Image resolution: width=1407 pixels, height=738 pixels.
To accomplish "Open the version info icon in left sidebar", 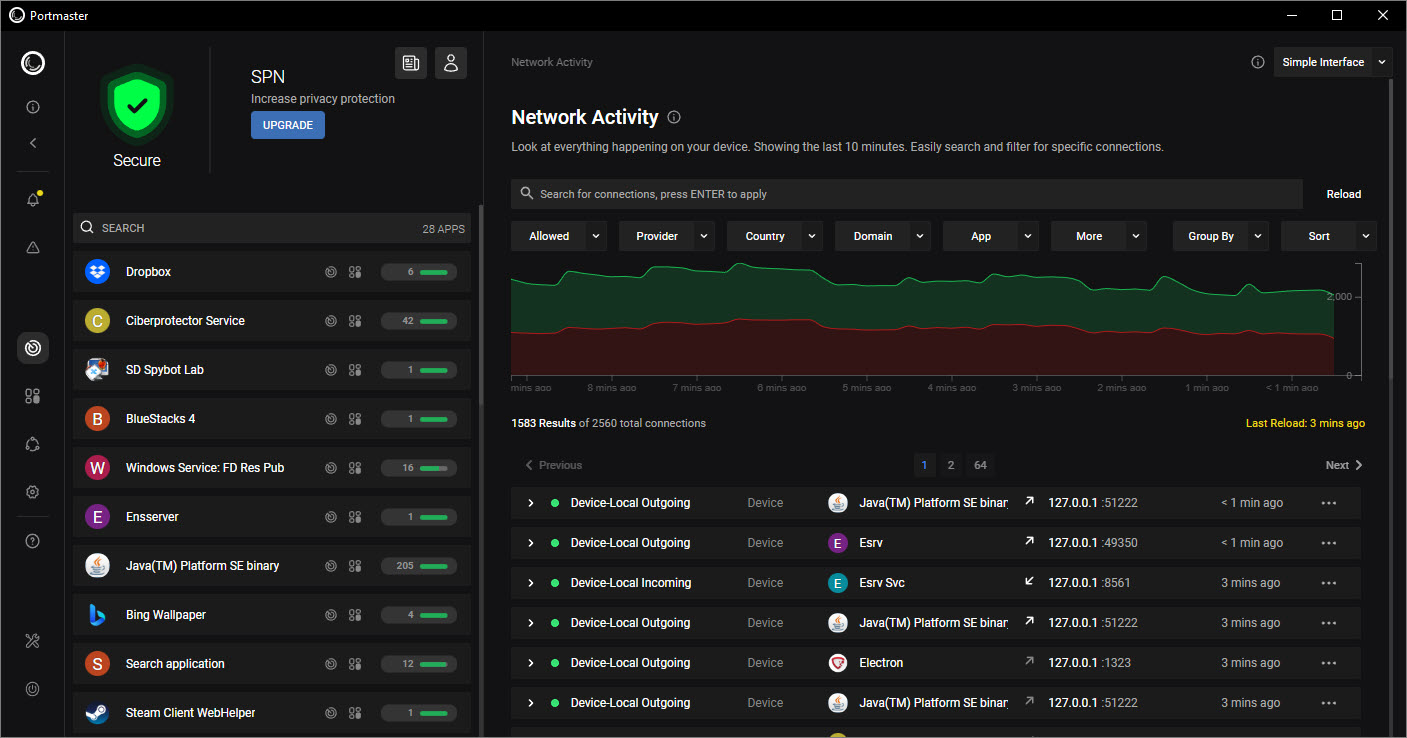I will (33, 107).
